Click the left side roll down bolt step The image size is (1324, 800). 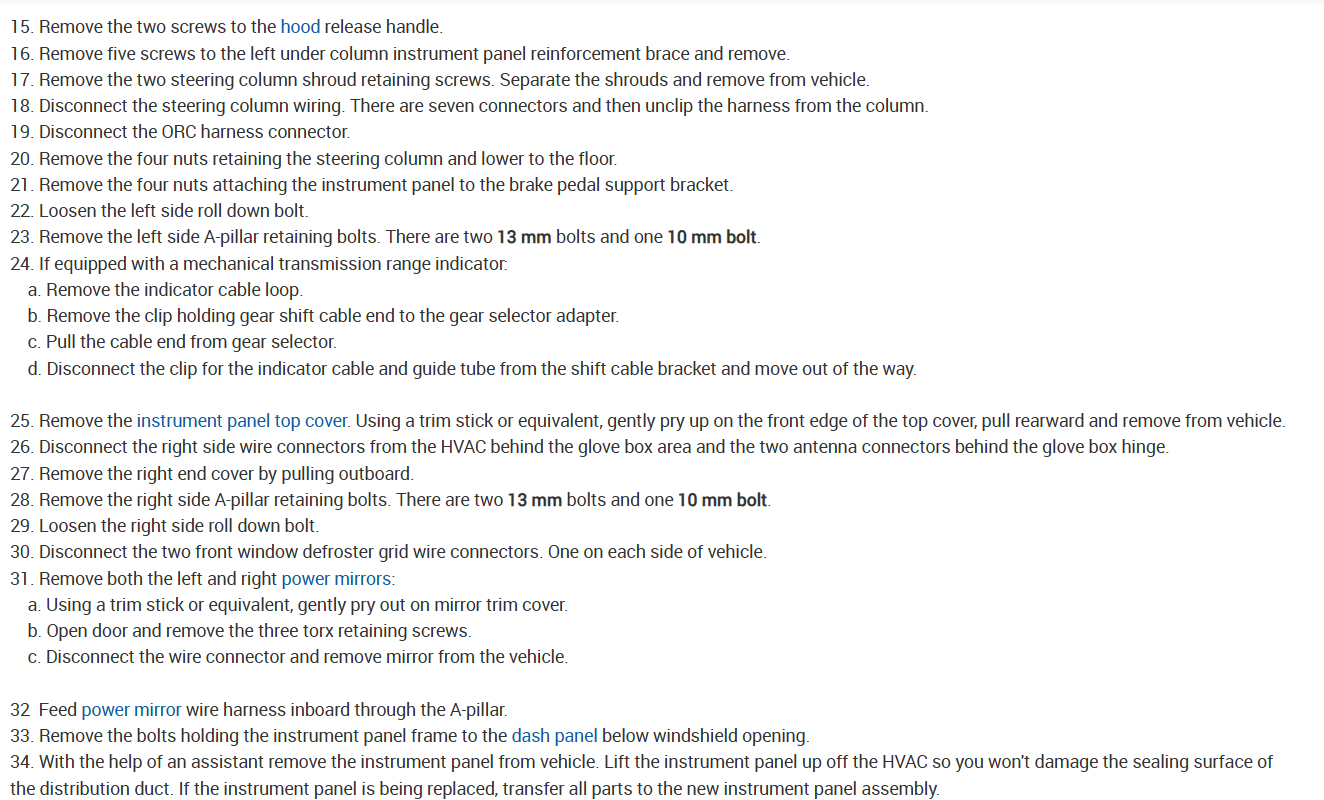click(x=173, y=211)
